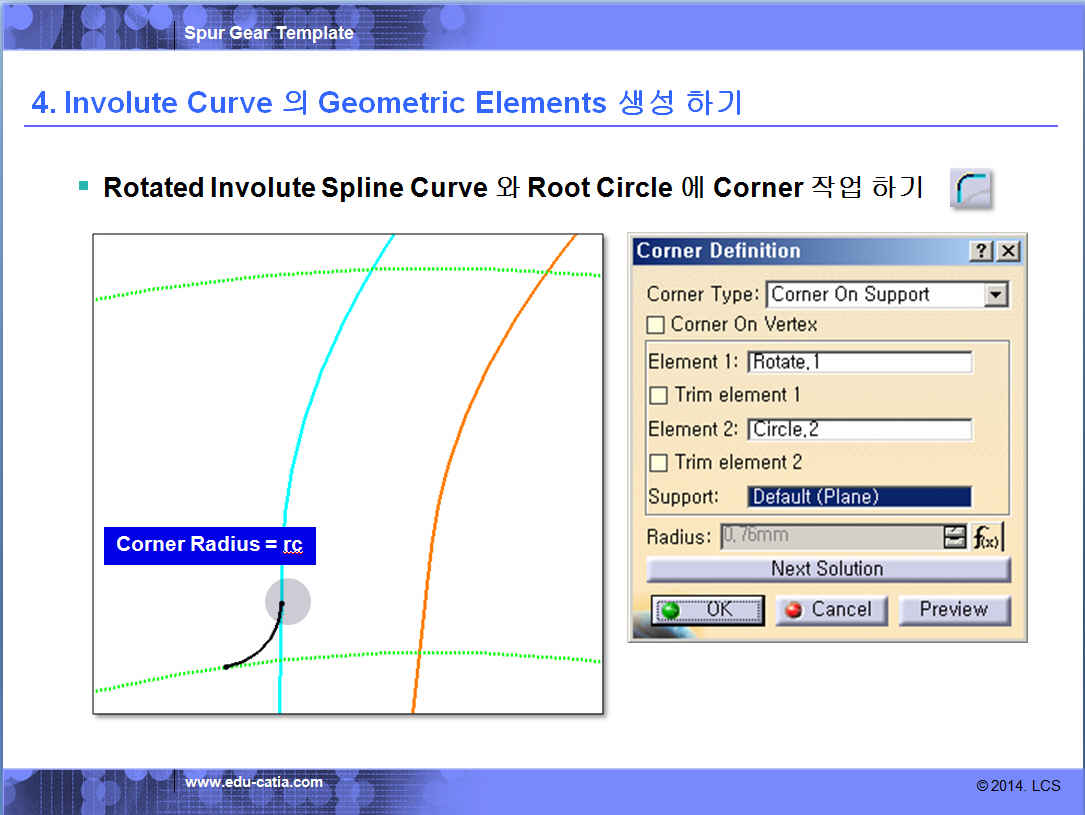Click the Support field showing Default (Plane)
Viewport: 1085px width, 815px height.
[x=859, y=497]
